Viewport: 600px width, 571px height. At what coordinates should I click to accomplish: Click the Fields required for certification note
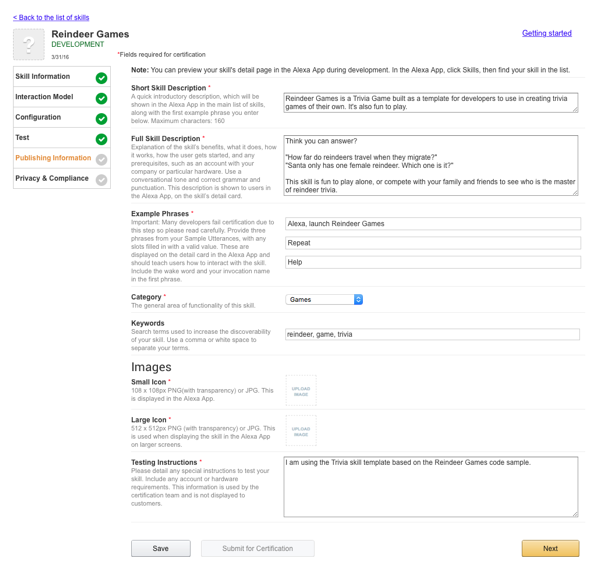tap(161, 54)
